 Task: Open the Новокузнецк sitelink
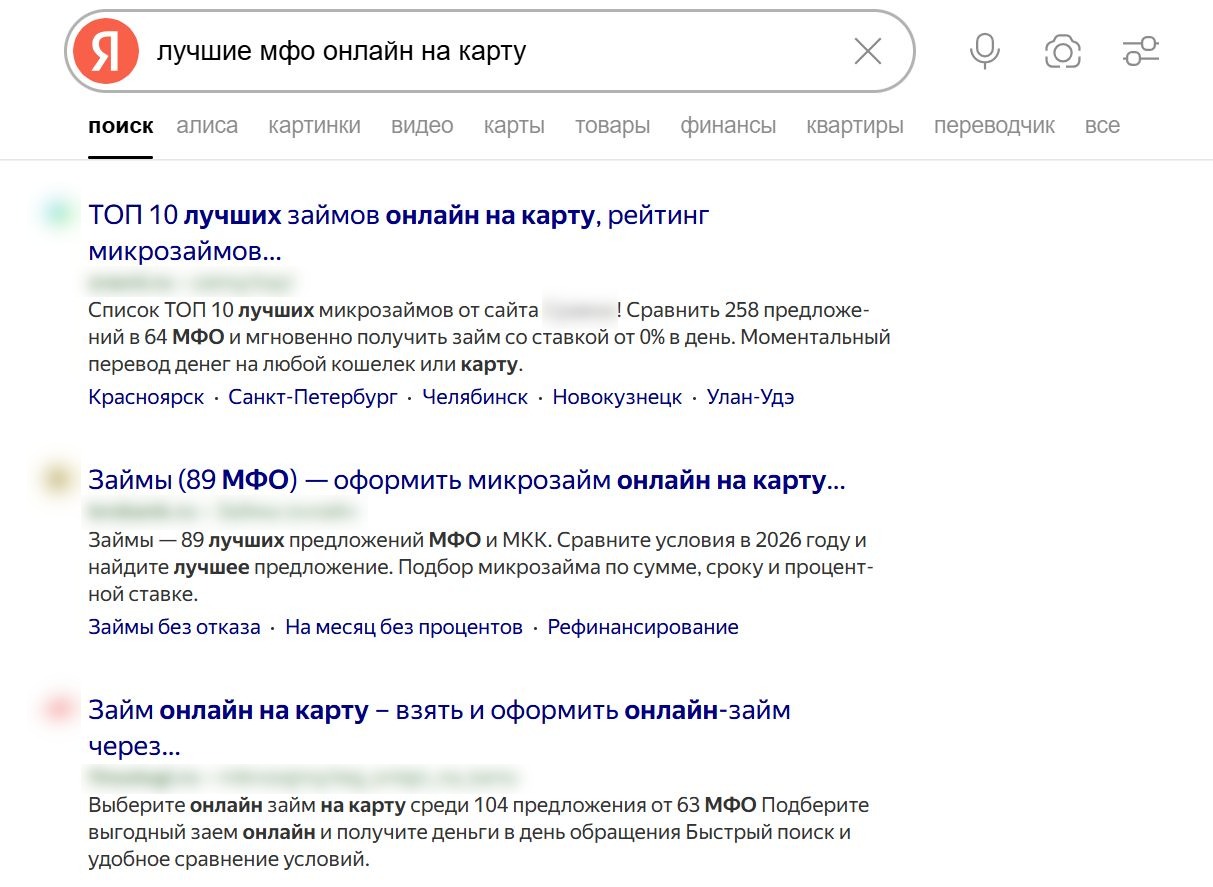pos(617,397)
